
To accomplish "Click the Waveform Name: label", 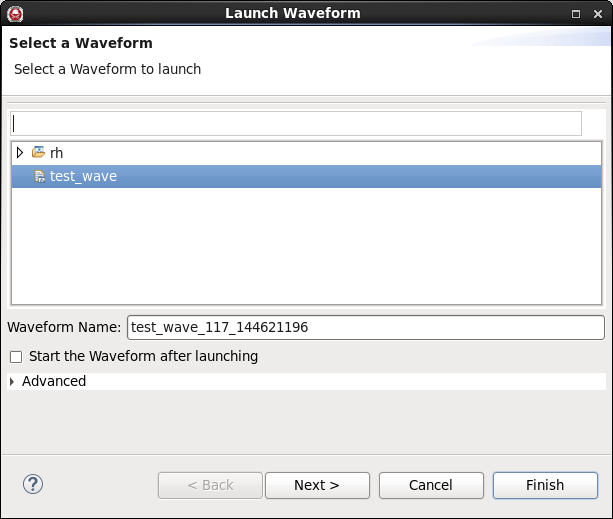I will pos(65,327).
